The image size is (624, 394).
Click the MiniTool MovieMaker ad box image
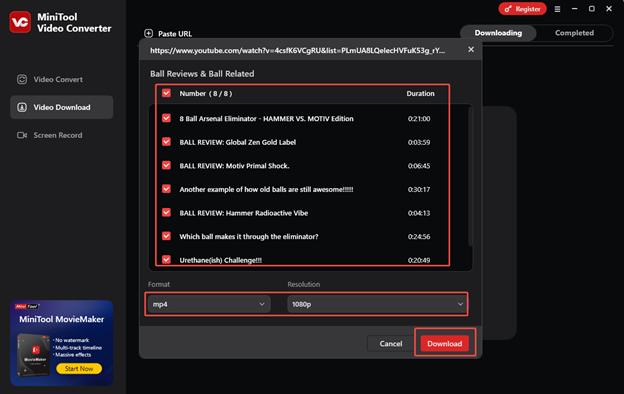pos(34,355)
